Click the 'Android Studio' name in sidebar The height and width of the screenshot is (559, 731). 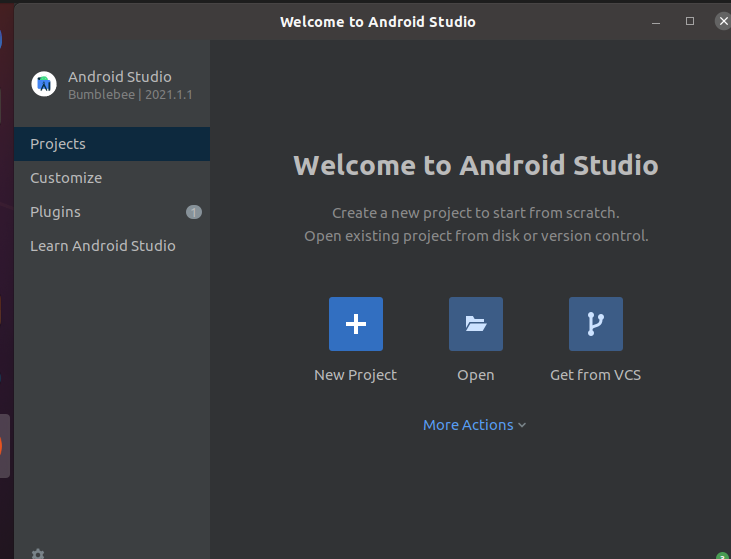(120, 77)
